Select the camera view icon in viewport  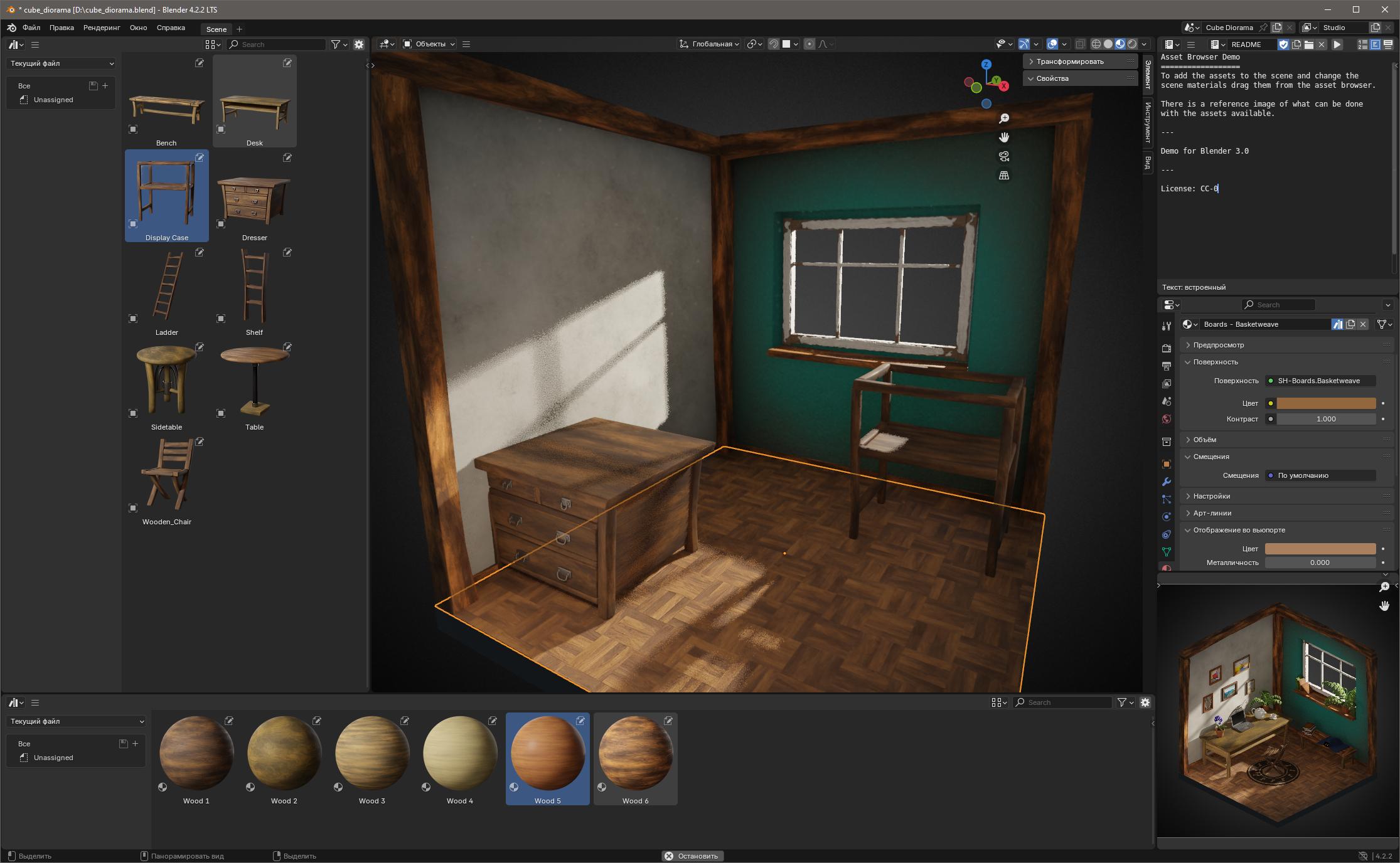(x=1004, y=156)
